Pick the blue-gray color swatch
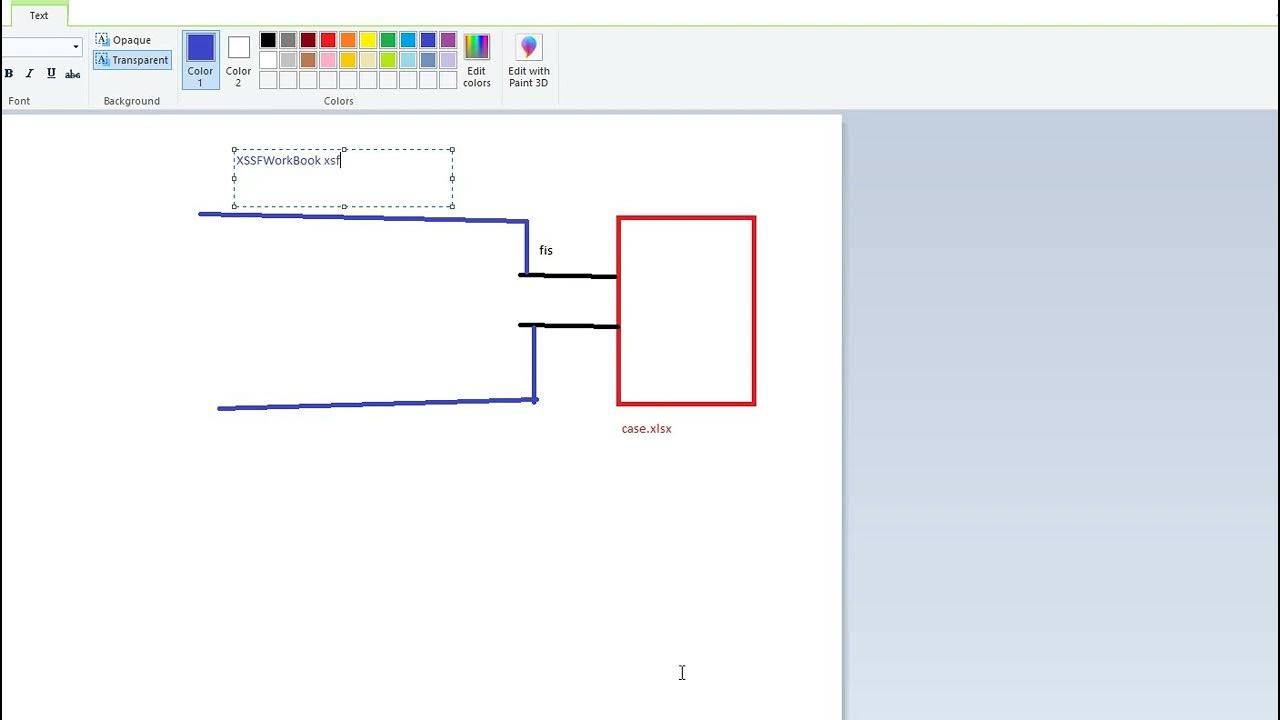The height and width of the screenshot is (720, 1280). coord(428,60)
